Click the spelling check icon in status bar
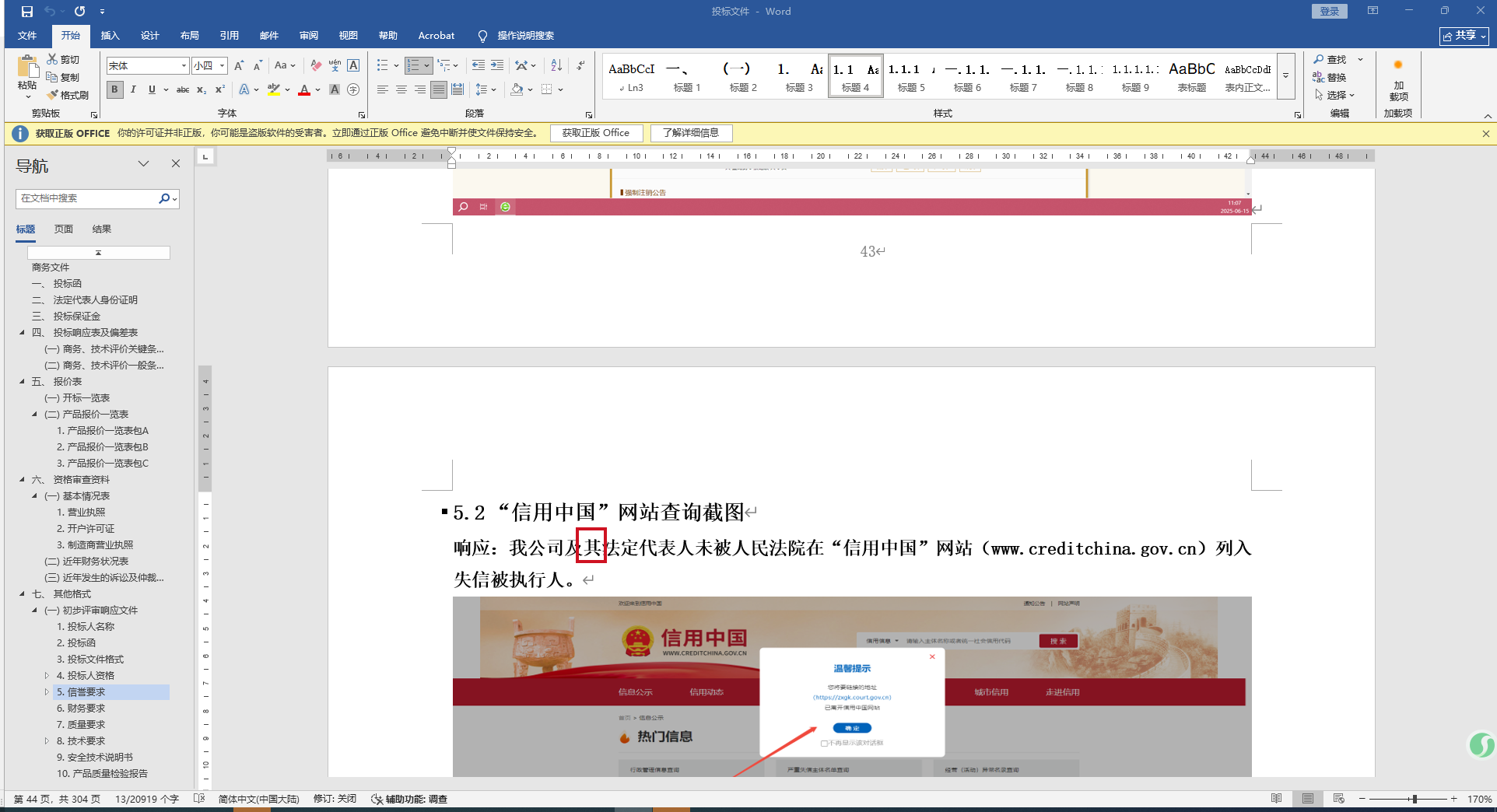The image size is (1497, 812). pos(199,799)
